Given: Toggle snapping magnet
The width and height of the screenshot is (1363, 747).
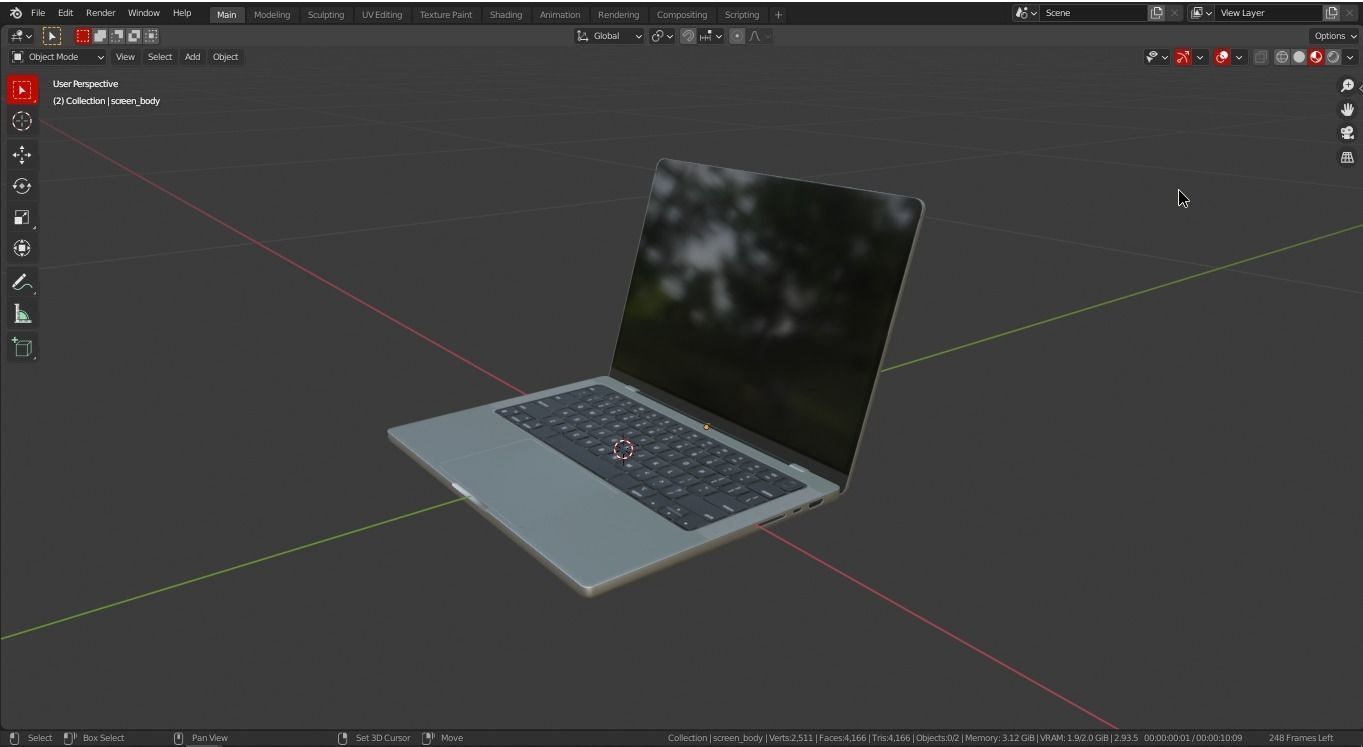Looking at the screenshot, I should coord(688,36).
